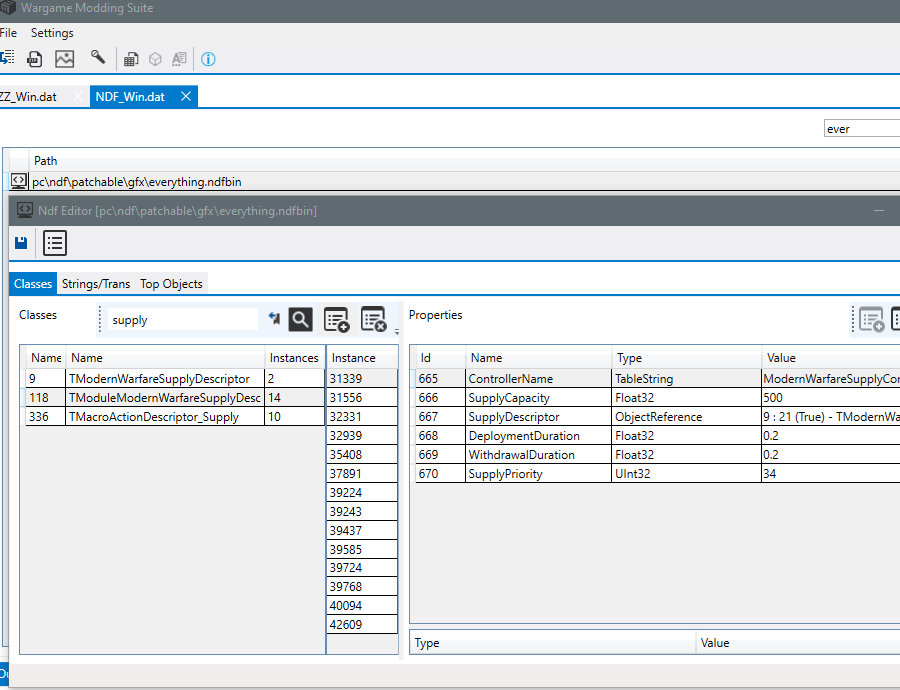Show the blue info about icon
The image size is (900, 690).
pyautogui.click(x=208, y=59)
